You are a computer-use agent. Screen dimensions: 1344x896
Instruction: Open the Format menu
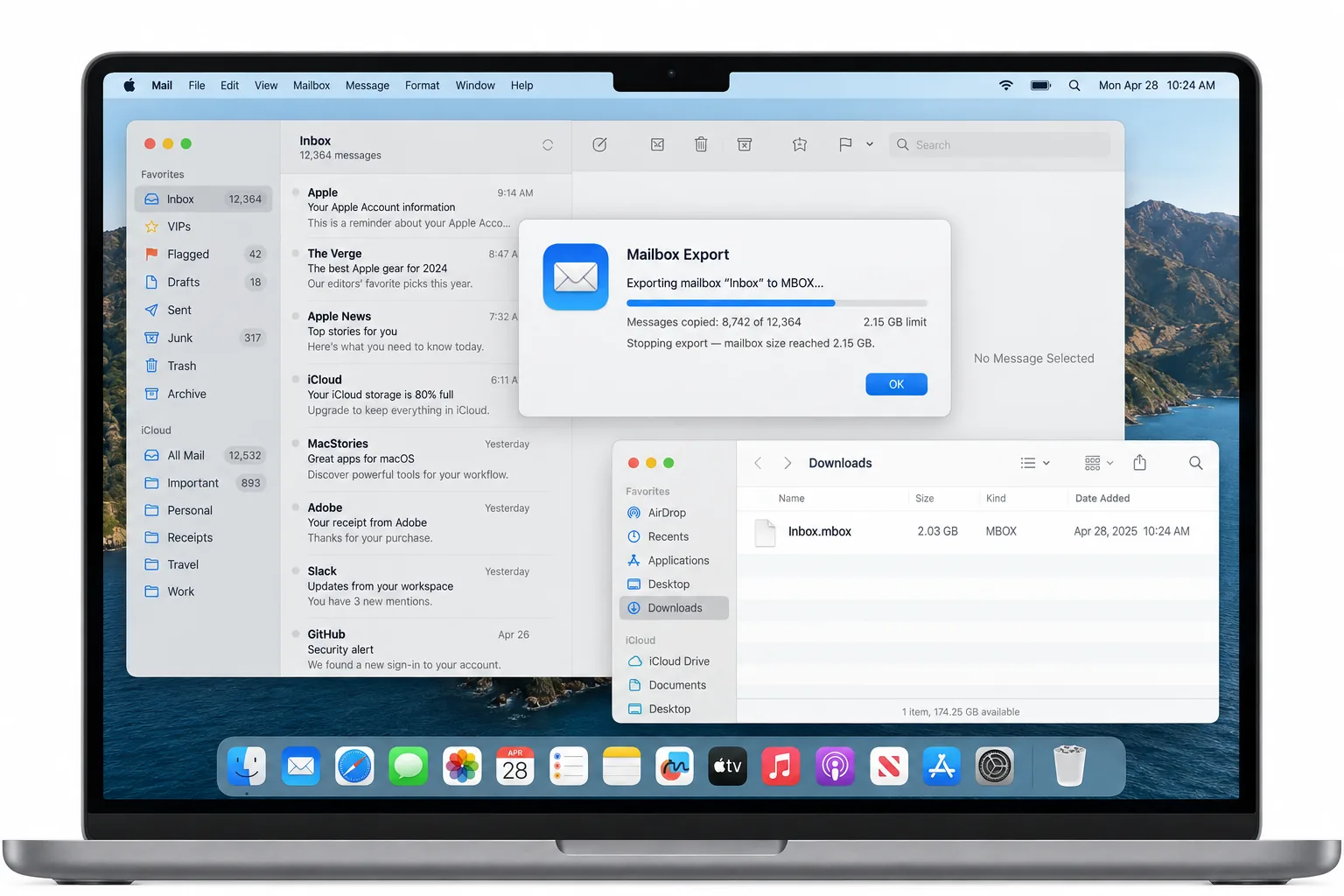coord(422,86)
